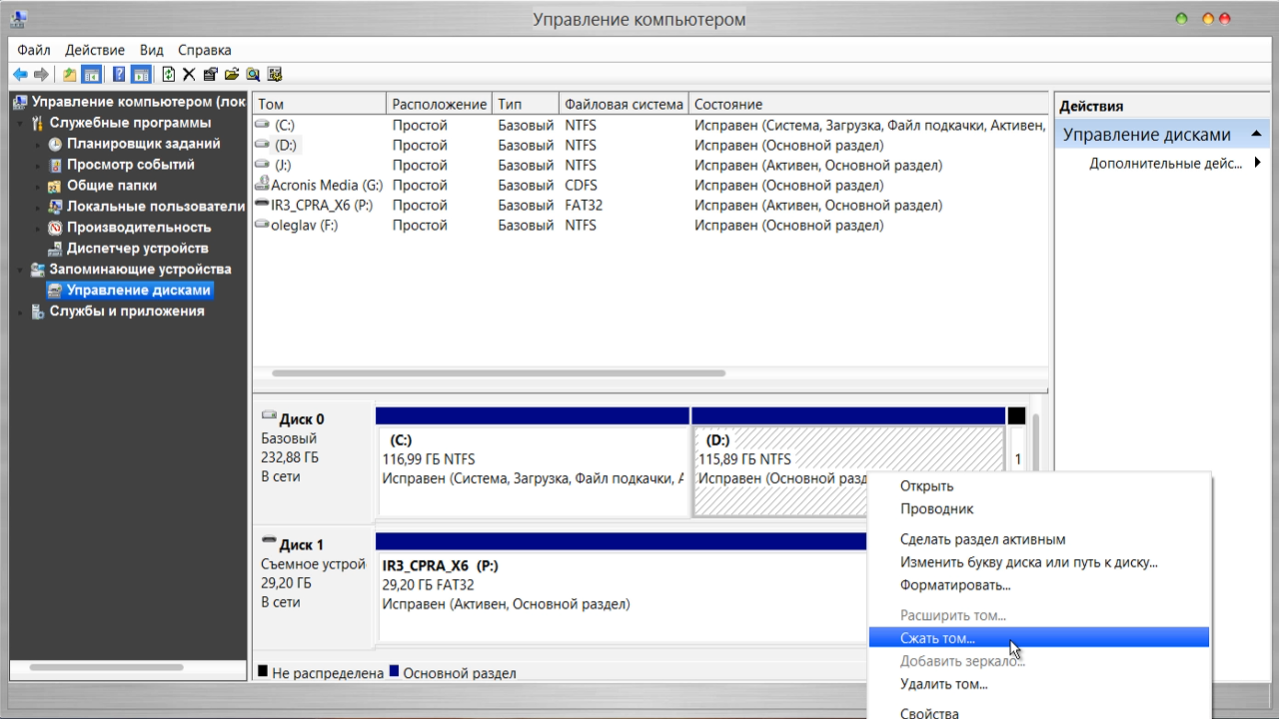The width and height of the screenshot is (1279, 719).
Task: Click the Properties icon in toolbar
Action: [210, 75]
